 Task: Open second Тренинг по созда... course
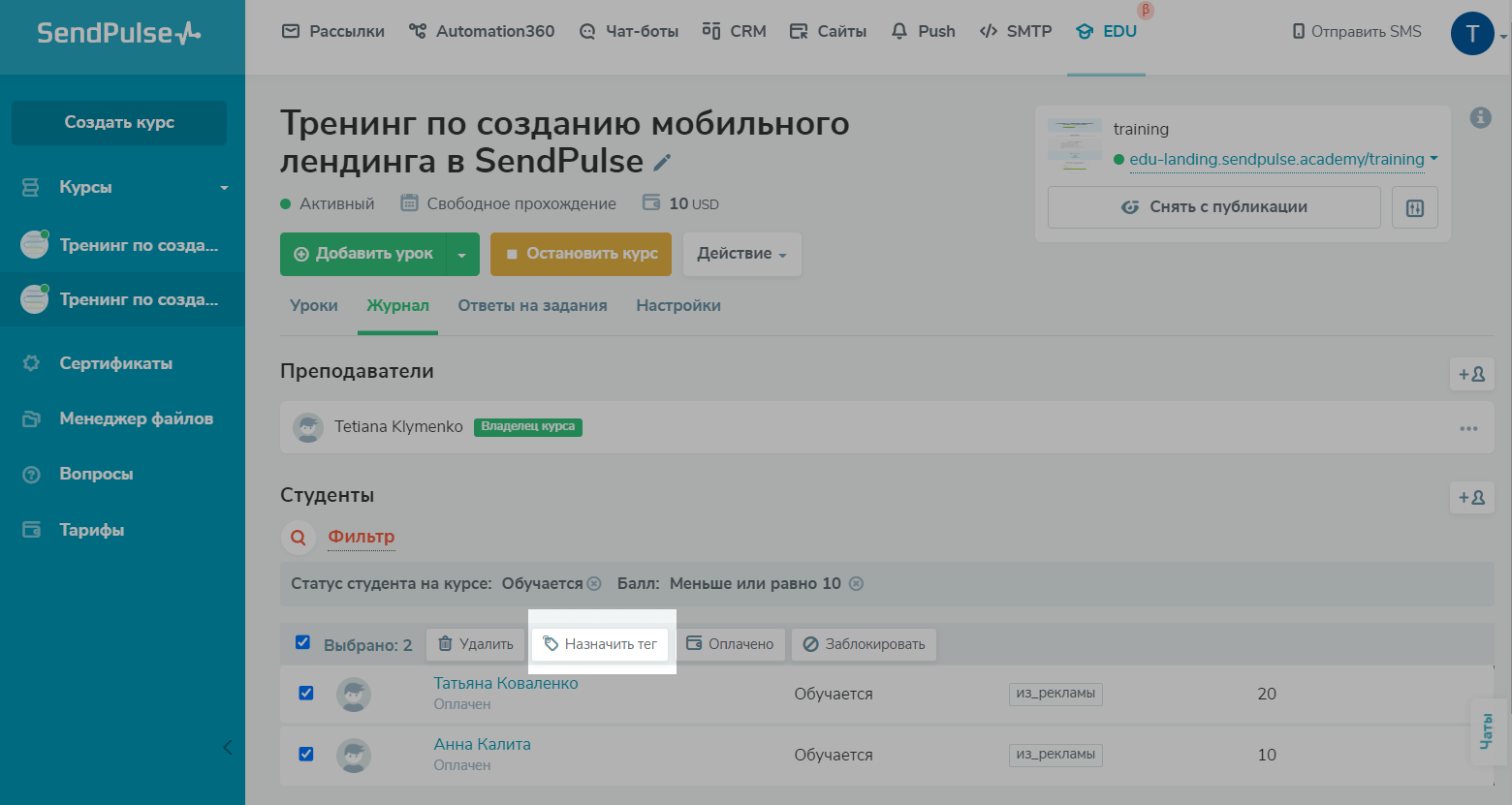[122, 299]
